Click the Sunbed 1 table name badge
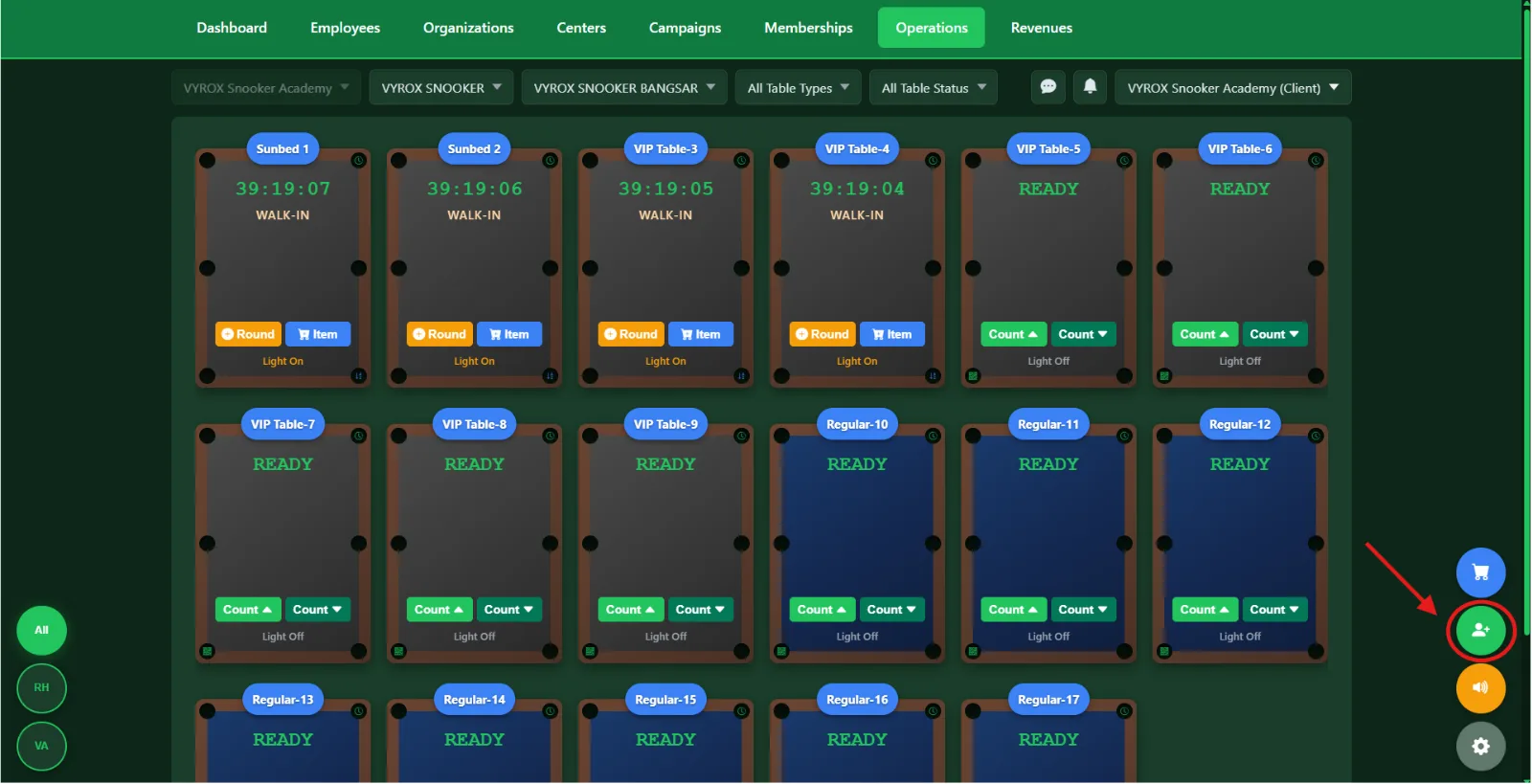Screen dimensions: 1532x784 pos(282,149)
